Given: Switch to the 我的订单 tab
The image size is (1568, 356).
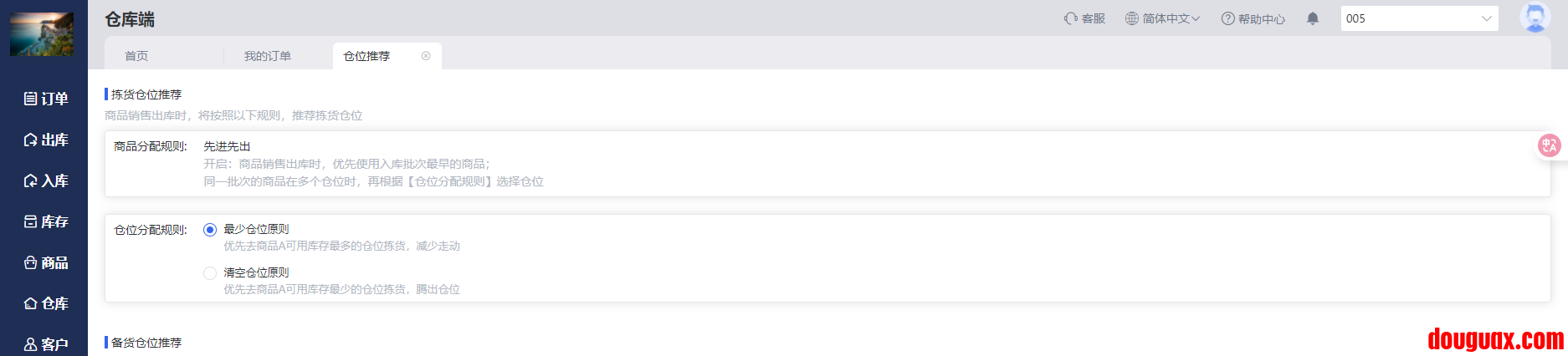Looking at the screenshot, I should [268, 56].
